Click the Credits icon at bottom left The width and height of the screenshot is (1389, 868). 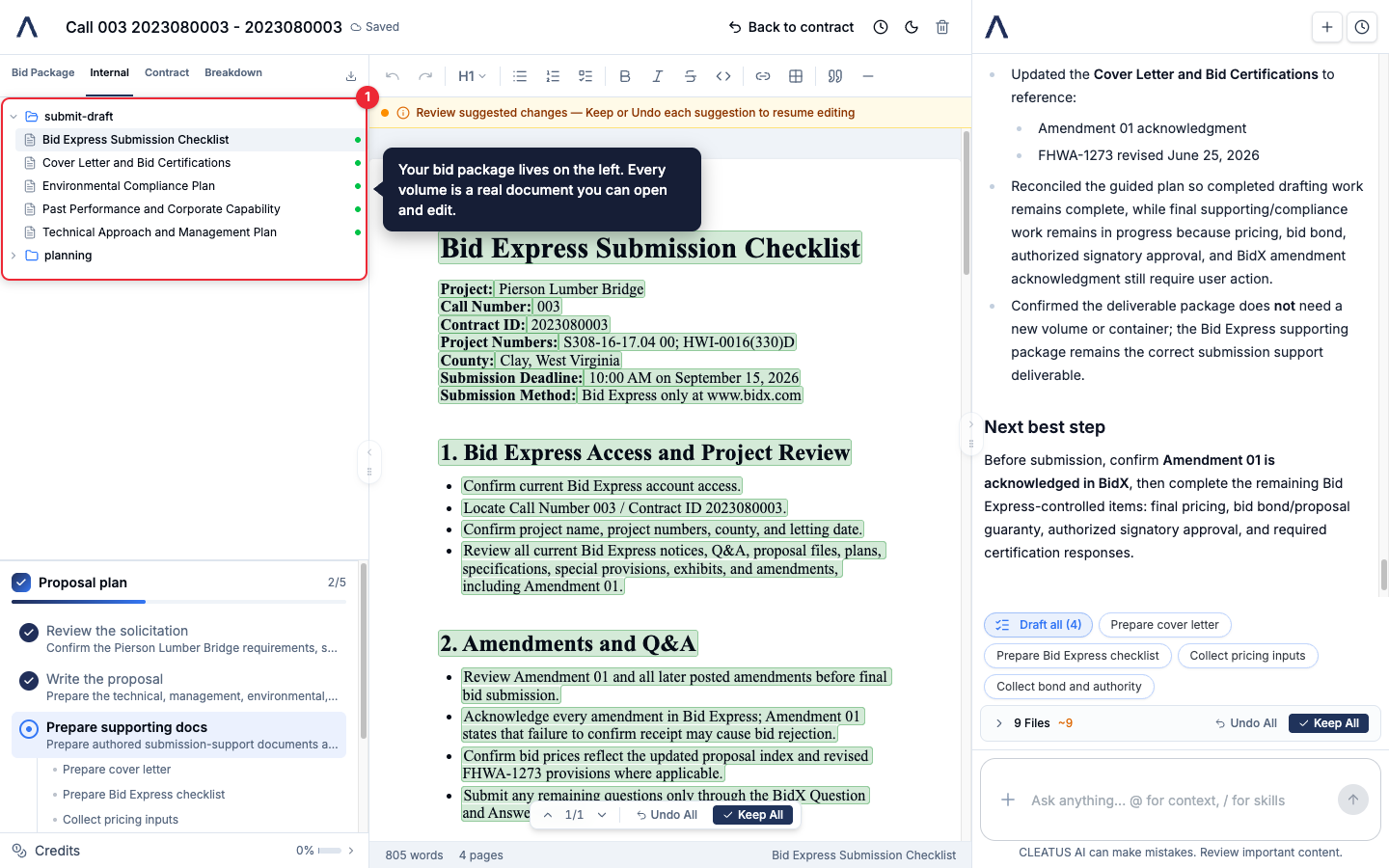[x=19, y=851]
